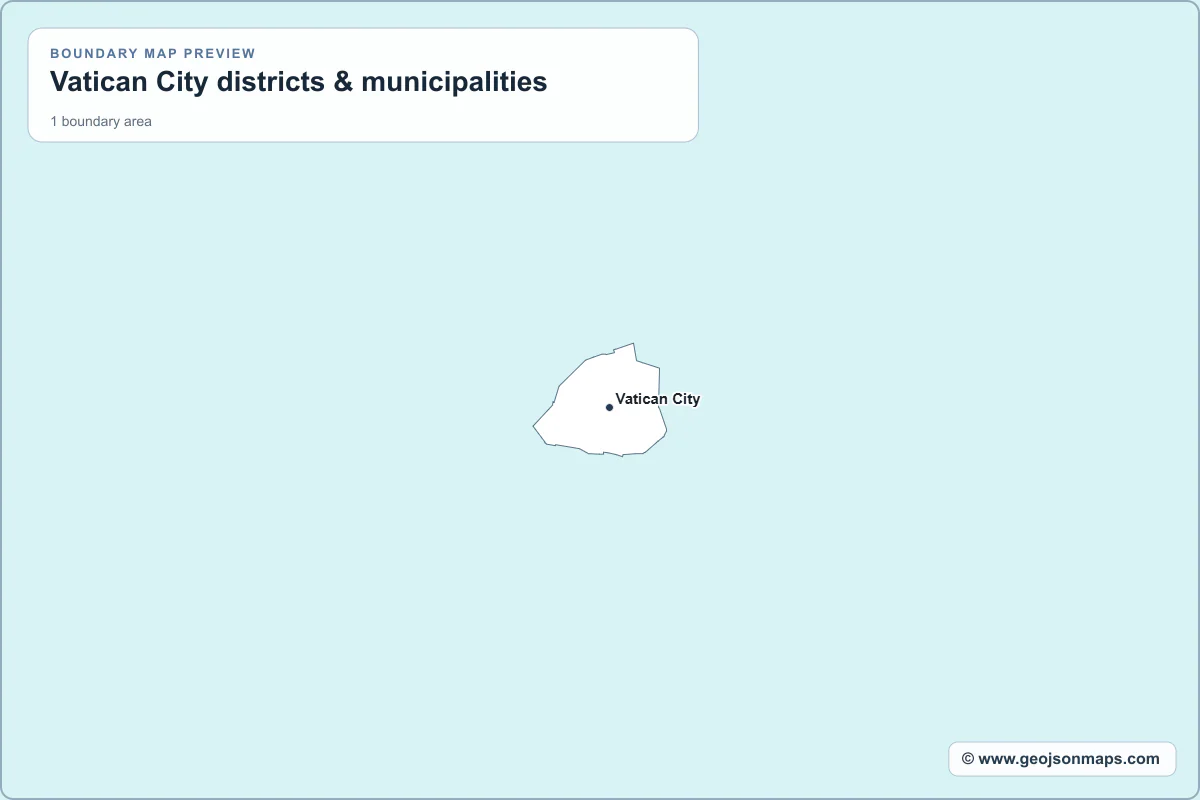The image size is (1200, 800).
Task: Click the Vatican City center point marker
Action: (x=609, y=407)
